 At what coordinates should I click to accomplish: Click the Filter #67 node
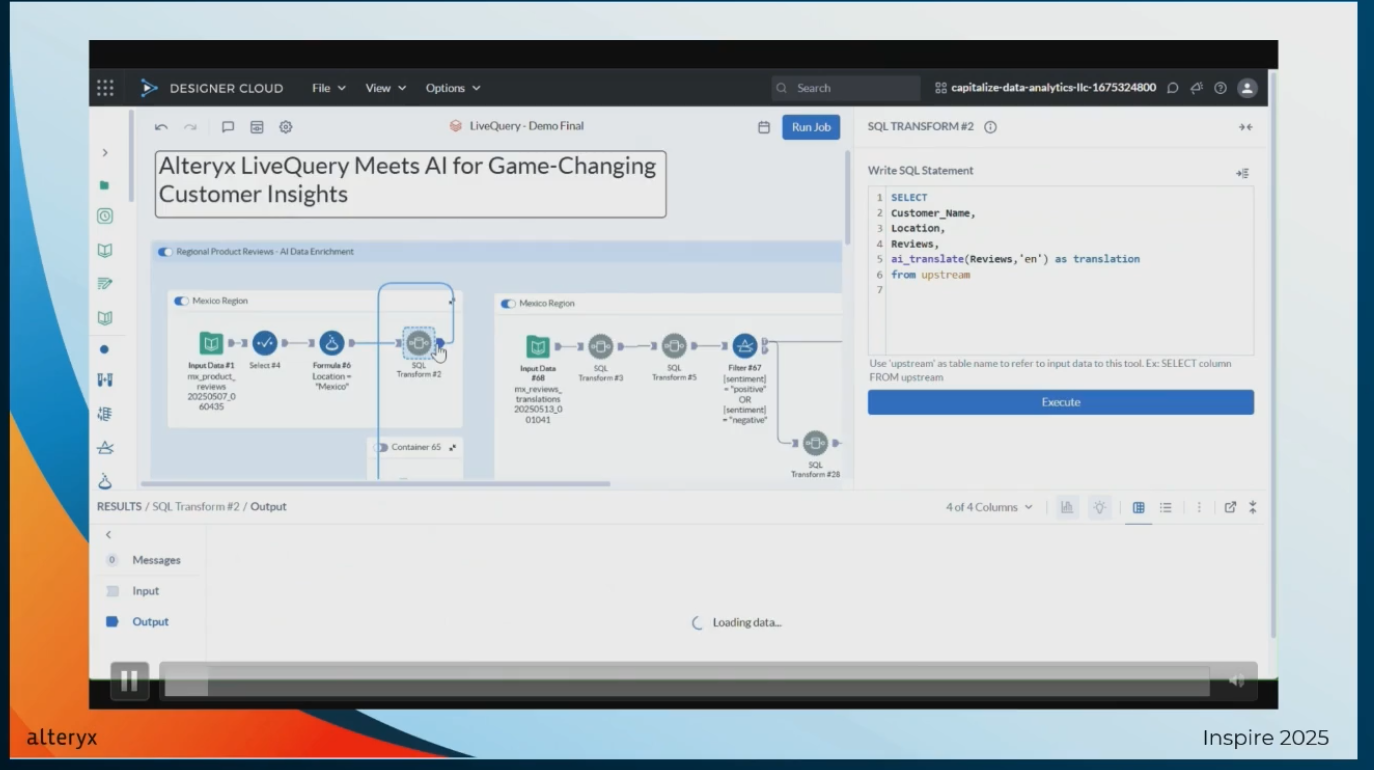coord(744,346)
